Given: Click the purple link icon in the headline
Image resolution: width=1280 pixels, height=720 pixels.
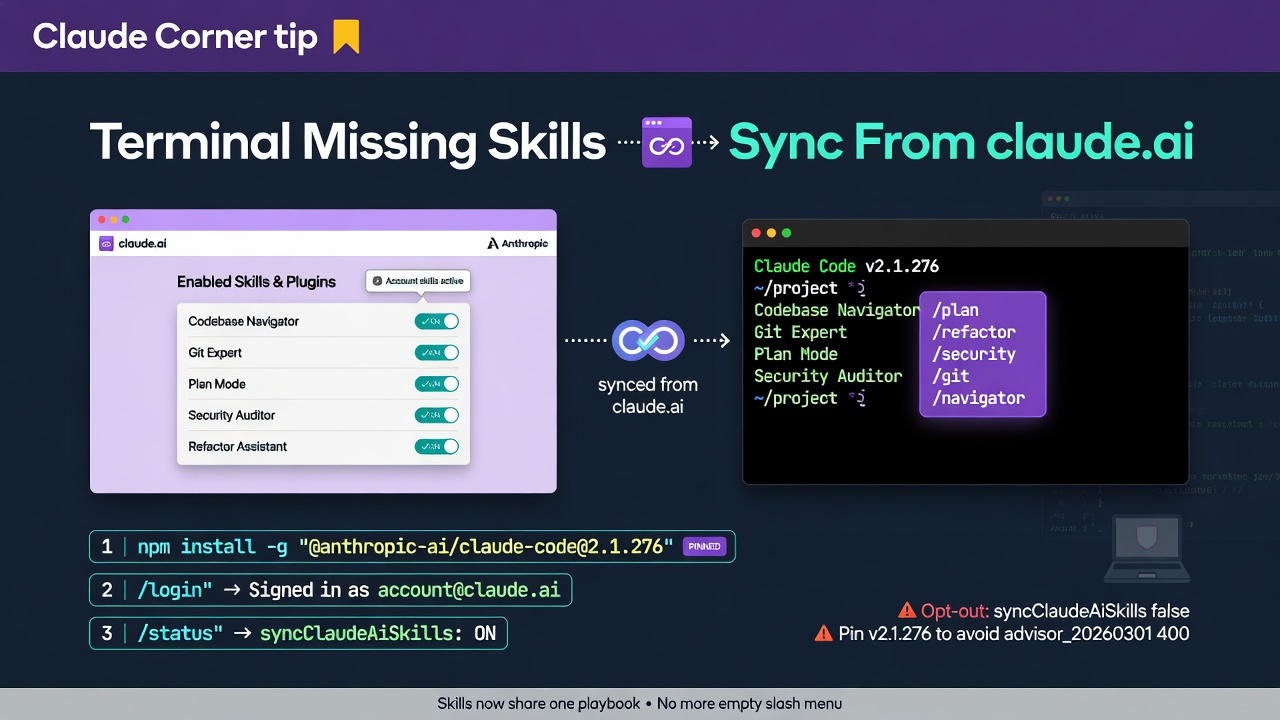Looking at the screenshot, I should [x=667, y=142].
